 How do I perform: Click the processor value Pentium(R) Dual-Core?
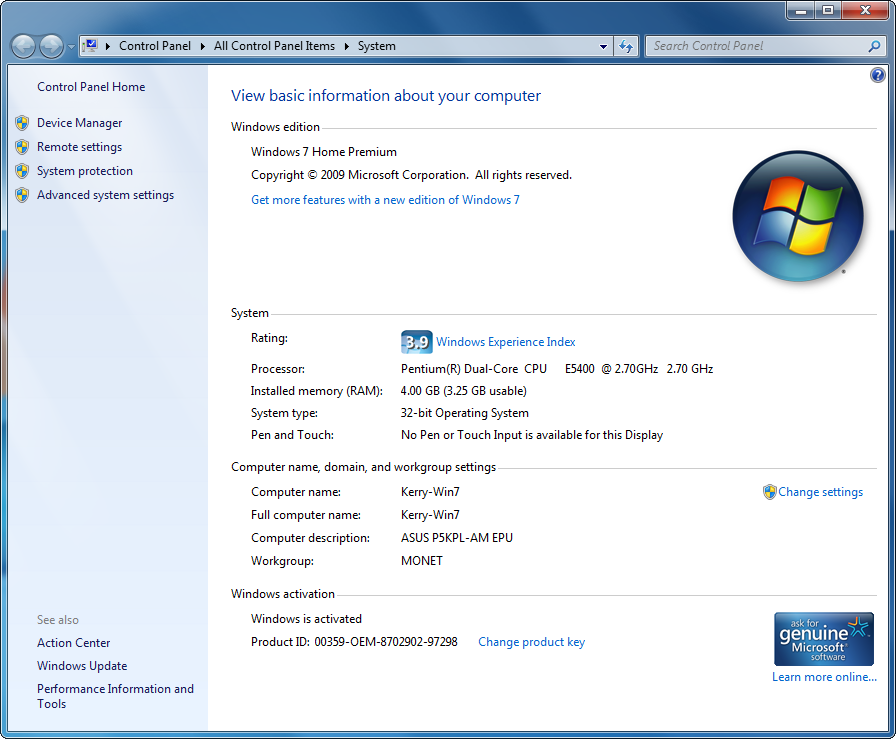(x=557, y=369)
